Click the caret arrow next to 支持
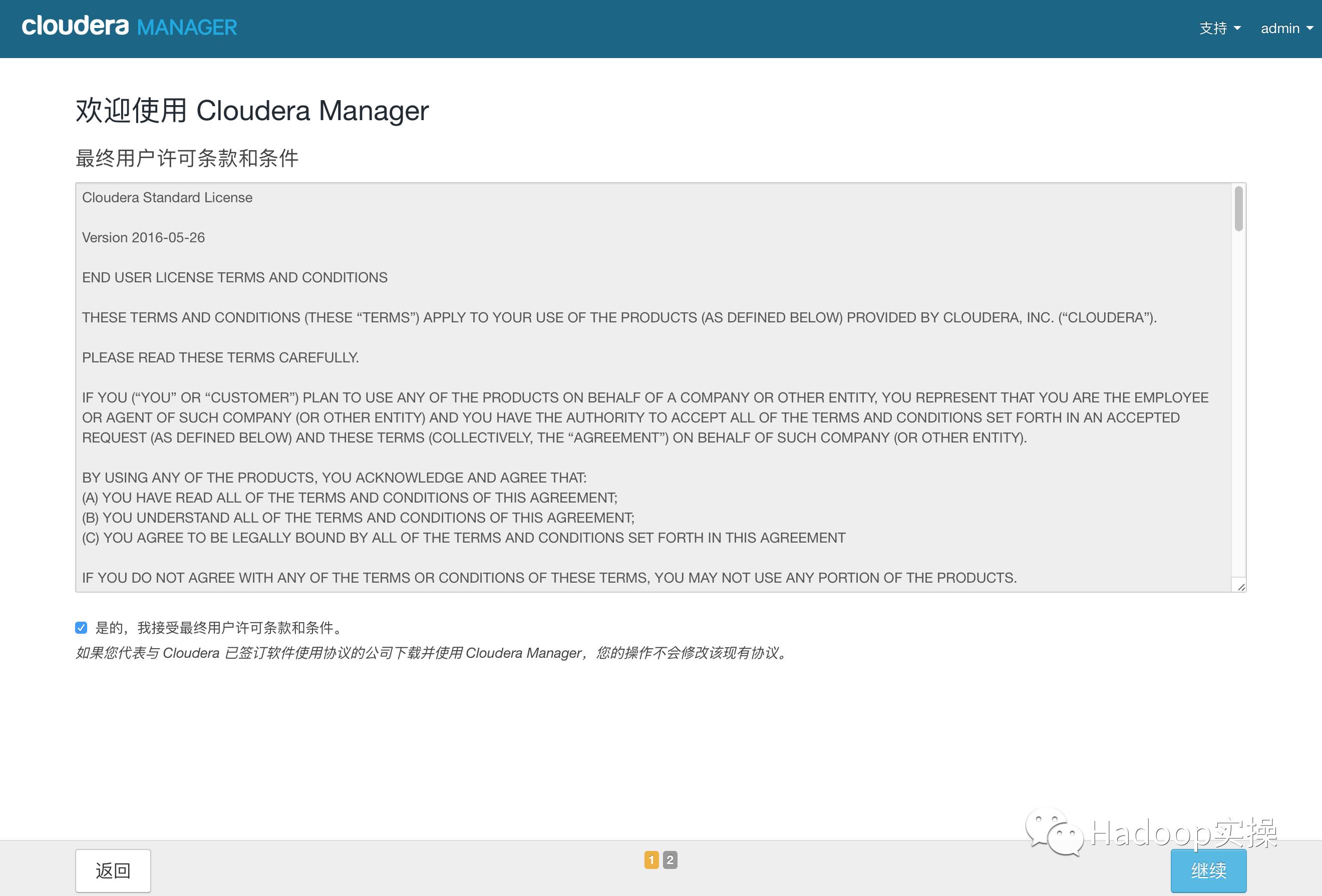This screenshot has width=1322, height=896. tap(1237, 29)
